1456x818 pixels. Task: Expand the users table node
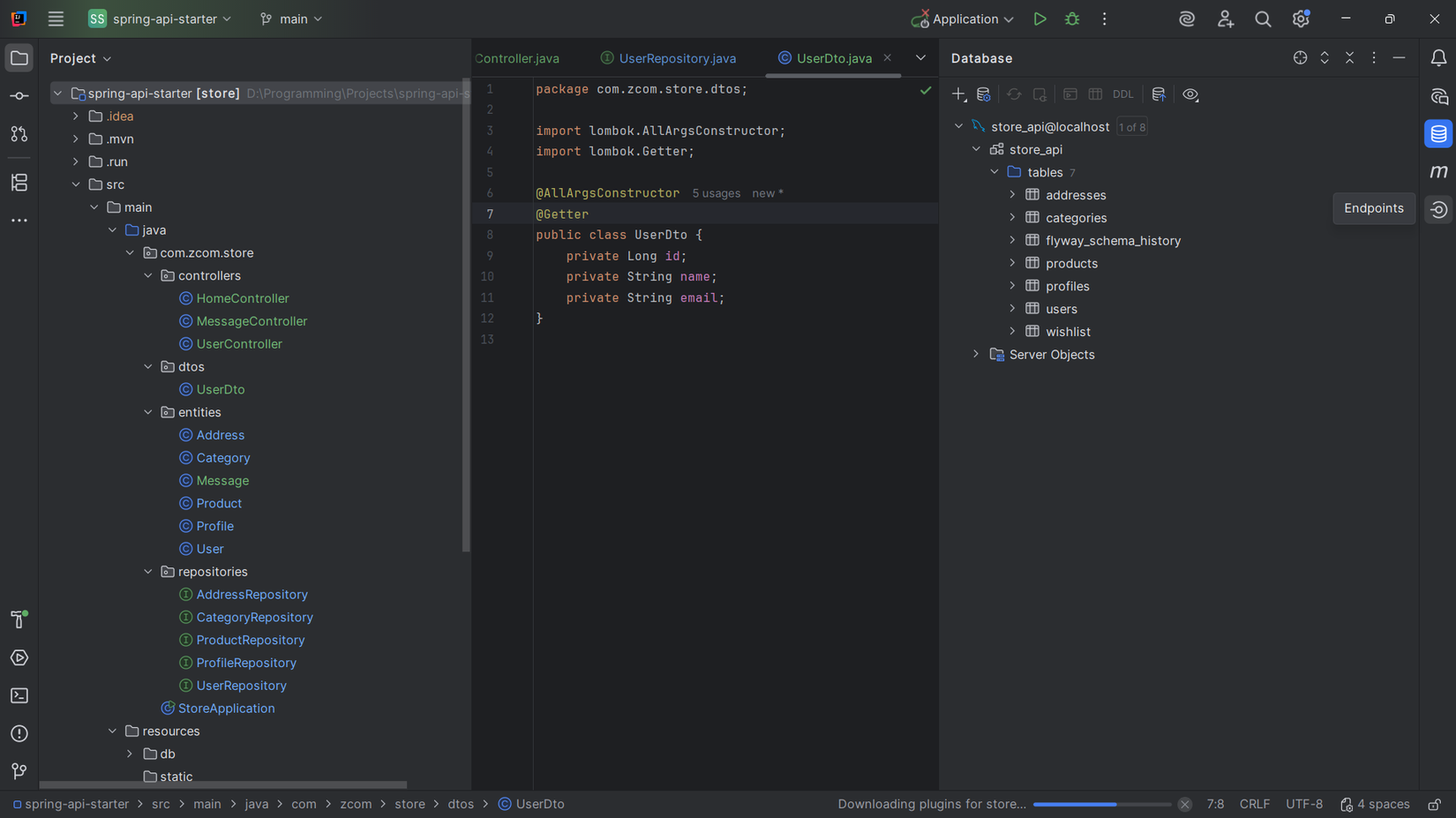[x=1013, y=308]
